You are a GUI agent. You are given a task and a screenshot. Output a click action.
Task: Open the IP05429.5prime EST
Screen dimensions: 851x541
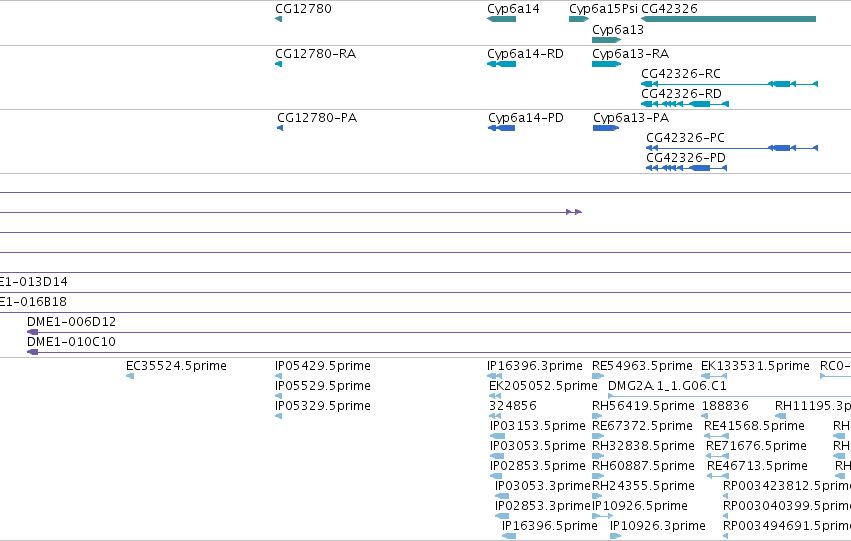pyautogui.click(x=278, y=376)
